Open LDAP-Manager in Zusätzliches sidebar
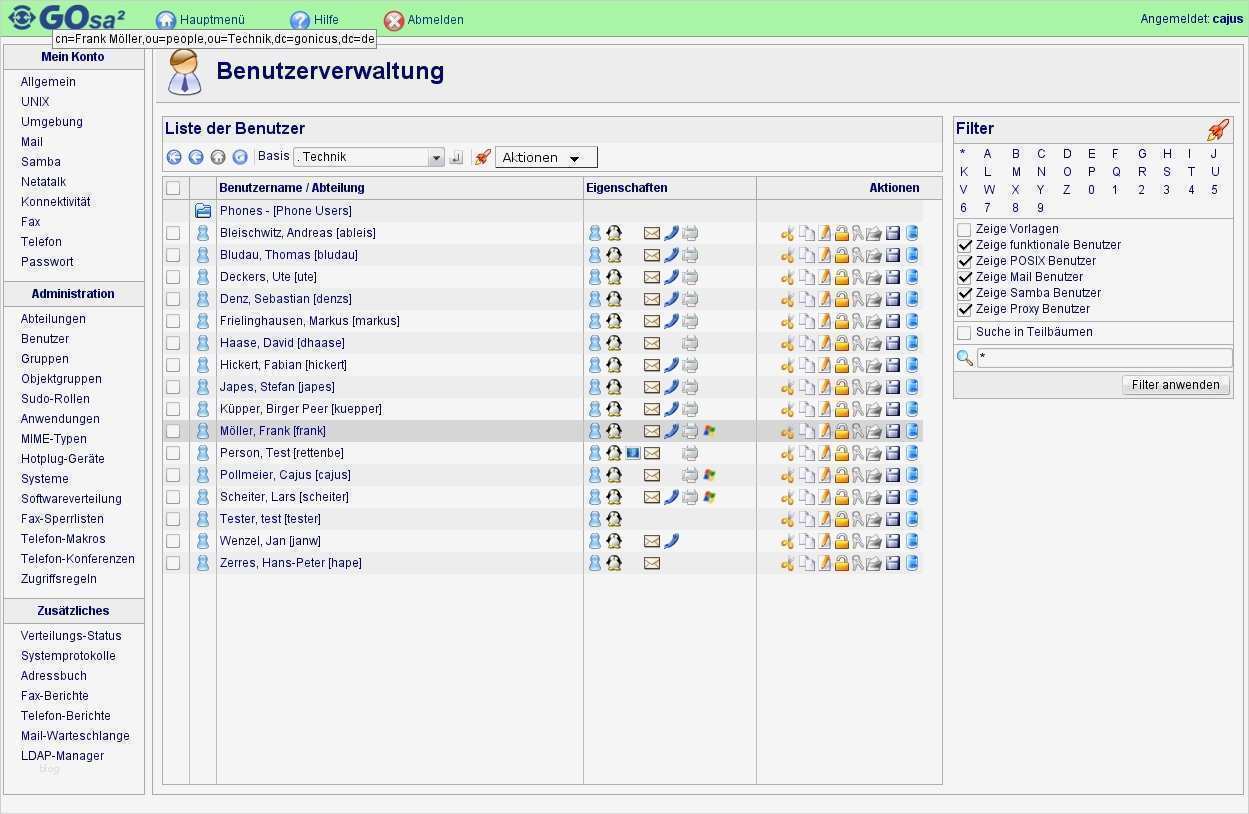1249x814 pixels. (62, 756)
